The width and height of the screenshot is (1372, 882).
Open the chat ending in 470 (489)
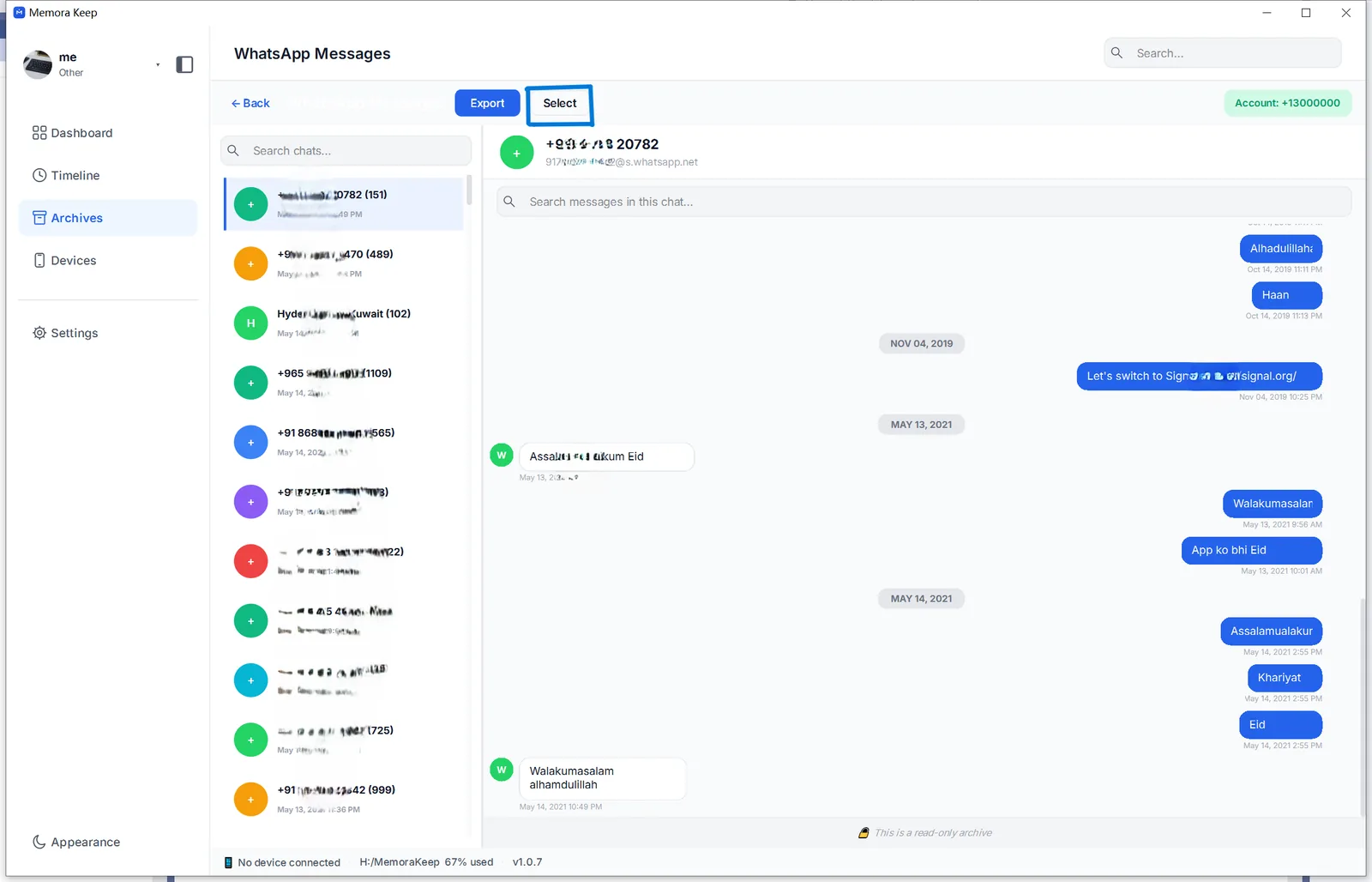click(x=344, y=263)
